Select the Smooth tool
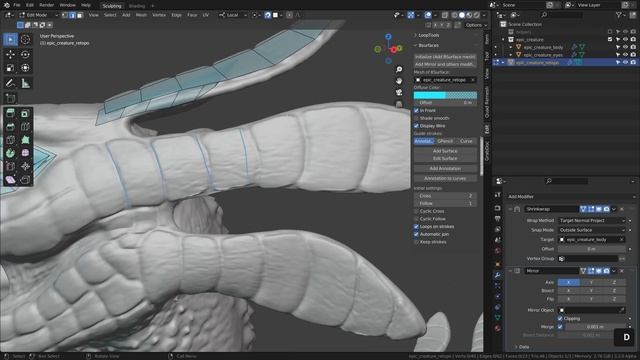Viewport: 640px width, 360px height. [x=25, y=153]
